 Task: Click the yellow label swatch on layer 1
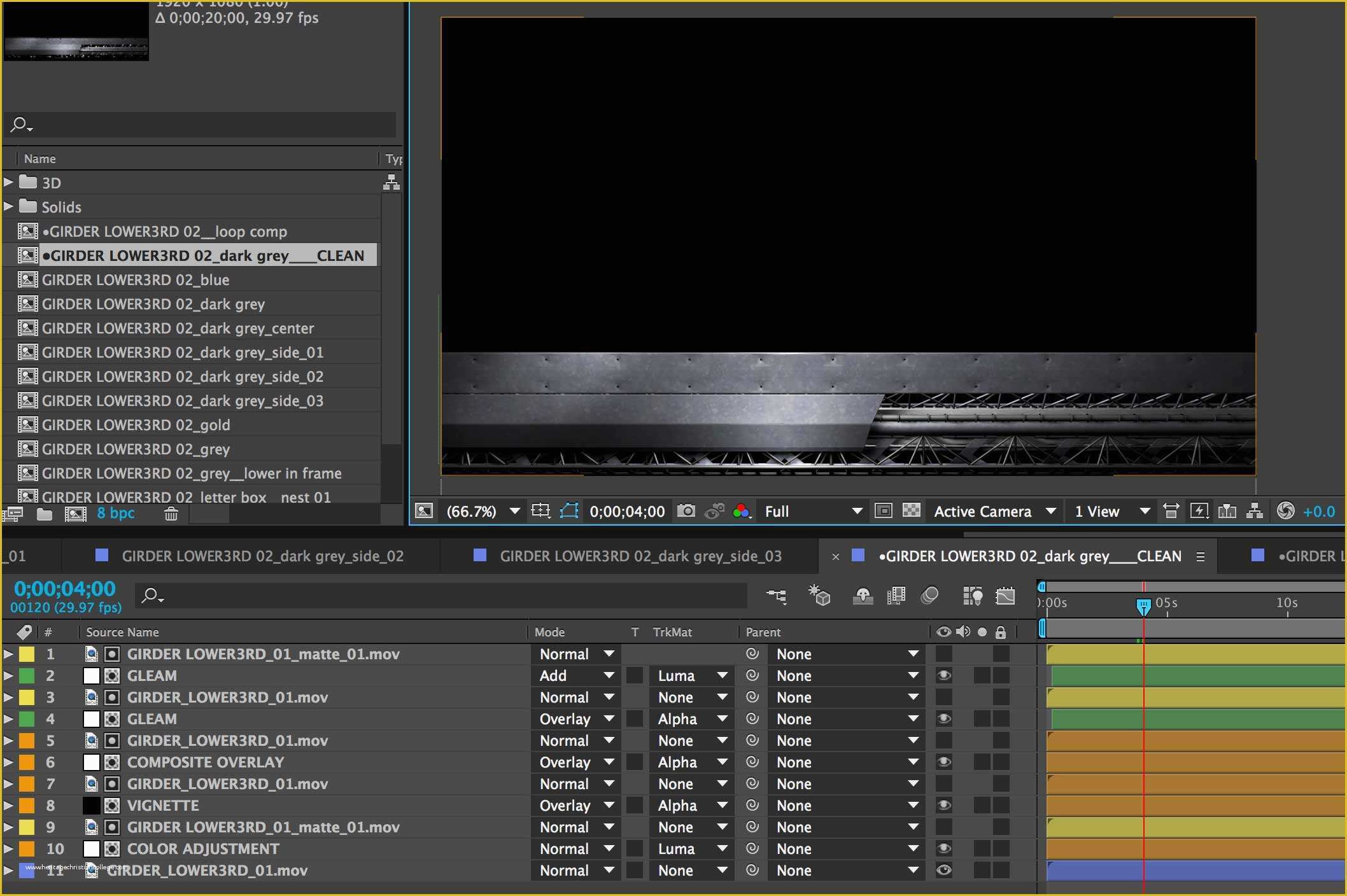[27, 654]
